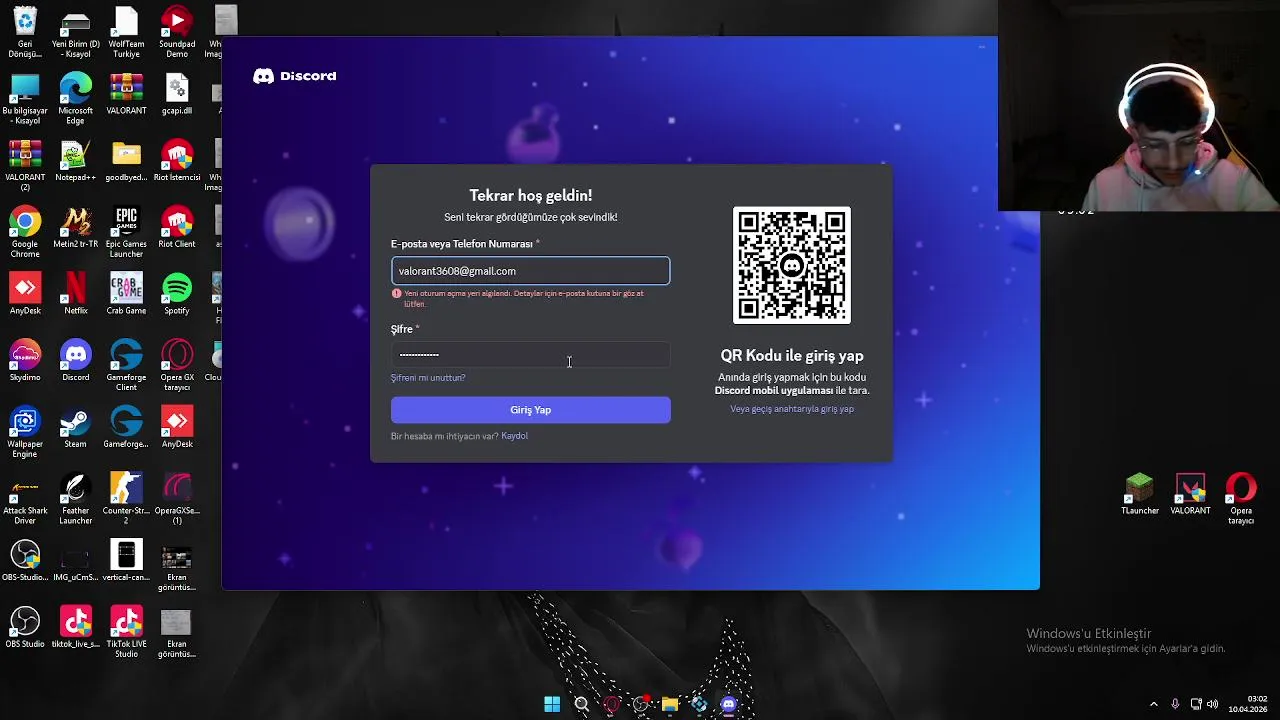The width and height of the screenshot is (1280, 720).
Task: Click the red error icon below the email field
Action: [x=396, y=294]
